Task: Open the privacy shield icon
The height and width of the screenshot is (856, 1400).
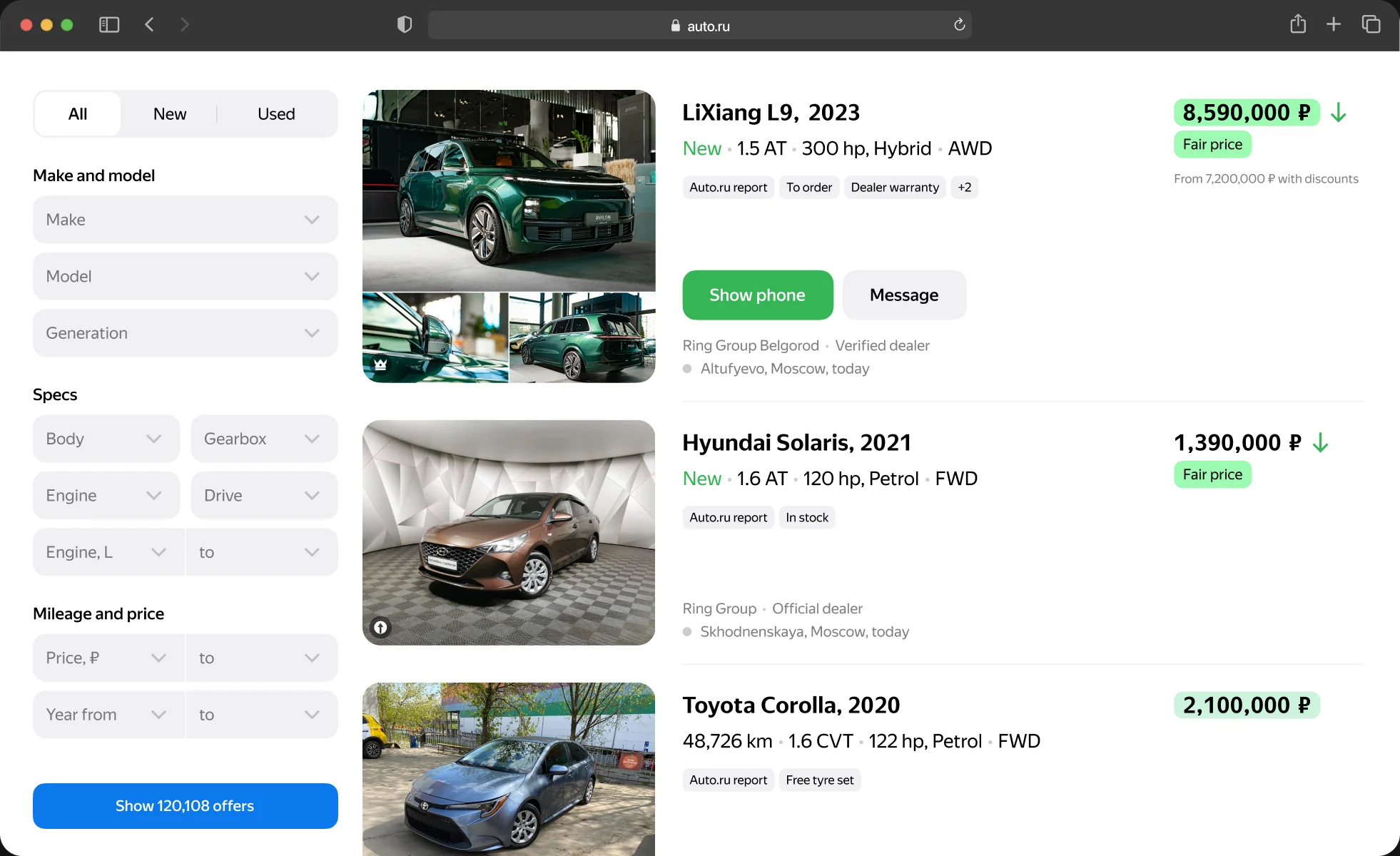Action: click(x=405, y=25)
